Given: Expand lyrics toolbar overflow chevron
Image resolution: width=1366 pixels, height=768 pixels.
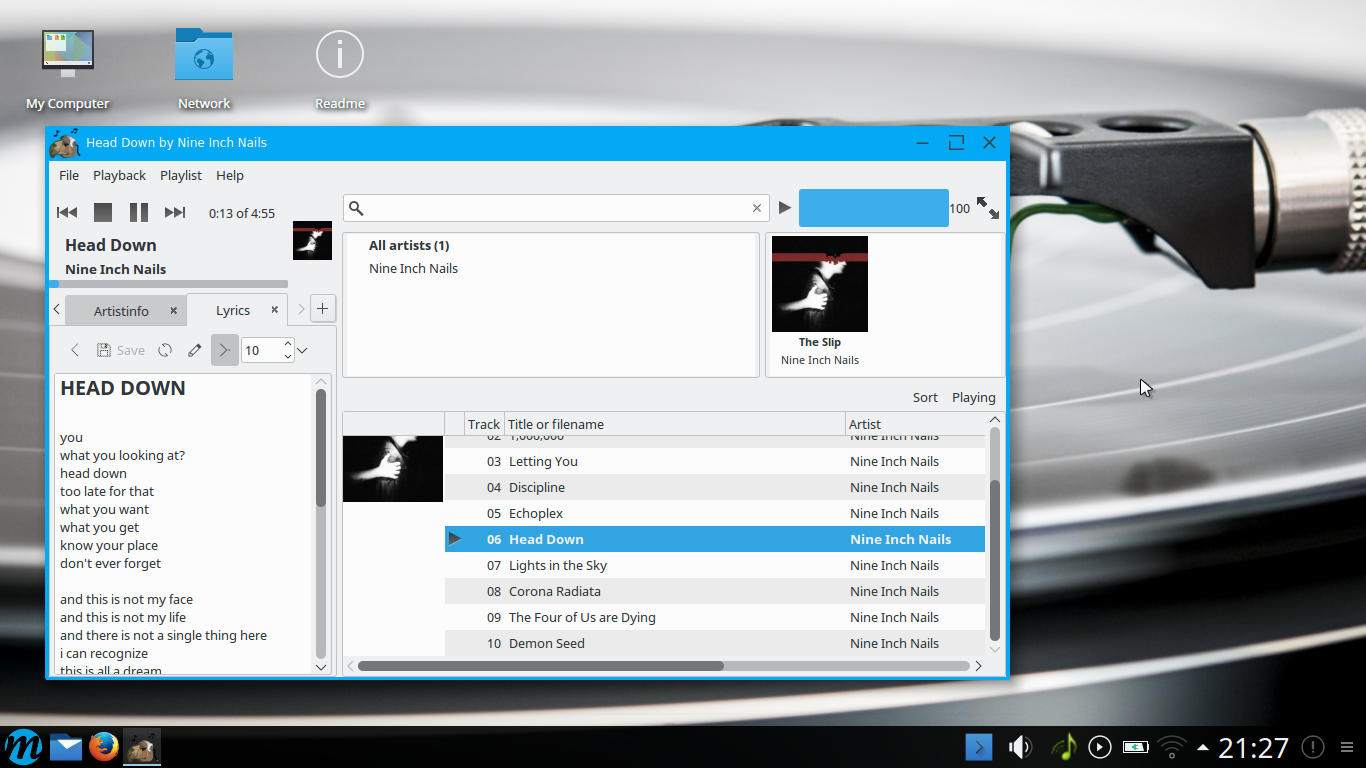Looking at the screenshot, I should point(302,350).
